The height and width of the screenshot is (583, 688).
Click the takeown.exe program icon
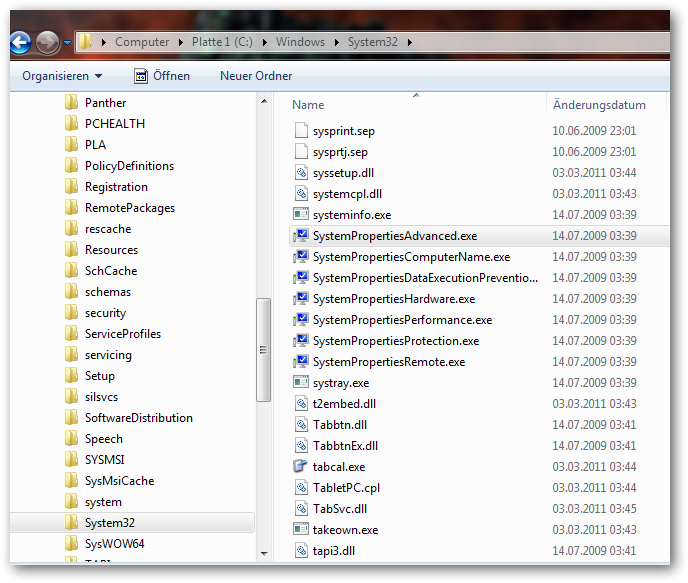(x=301, y=529)
